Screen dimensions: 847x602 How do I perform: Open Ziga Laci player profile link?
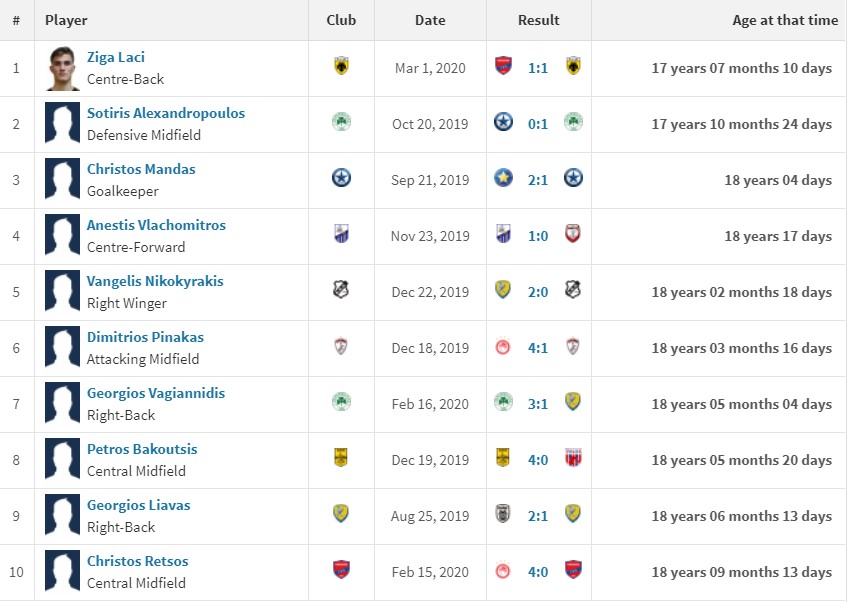pos(116,57)
